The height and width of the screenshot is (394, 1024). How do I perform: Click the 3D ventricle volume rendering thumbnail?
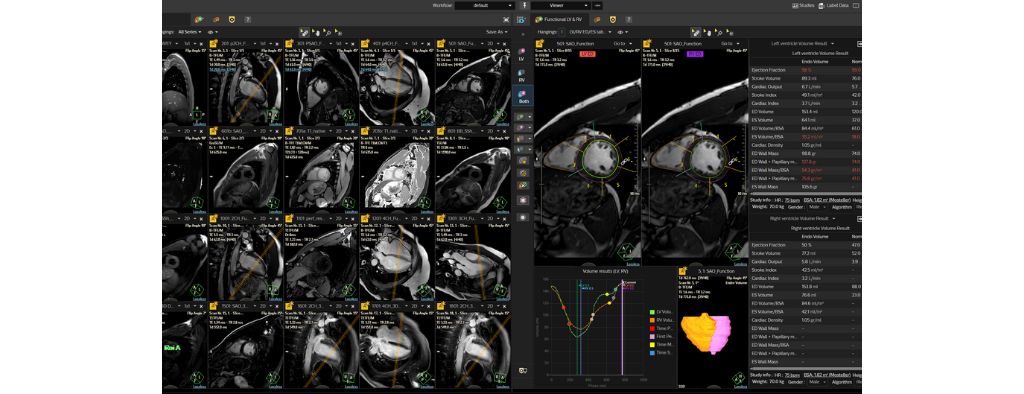707,334
